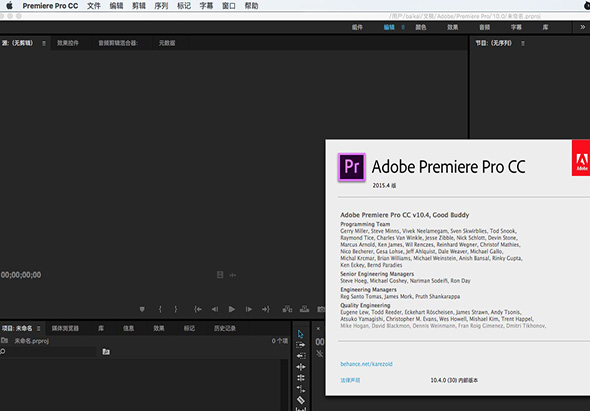Click the 0 个项 item count
The image size is (590, 411).
tap(280, 341)
